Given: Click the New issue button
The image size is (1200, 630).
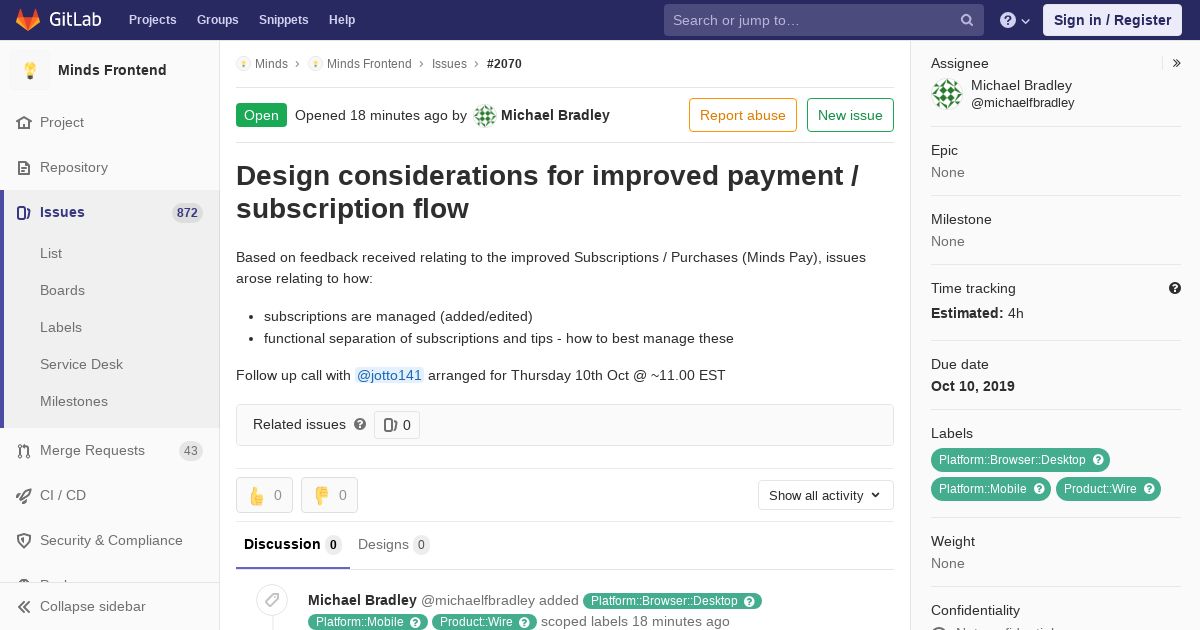Looking at the screenshot, I should point(850,115).
